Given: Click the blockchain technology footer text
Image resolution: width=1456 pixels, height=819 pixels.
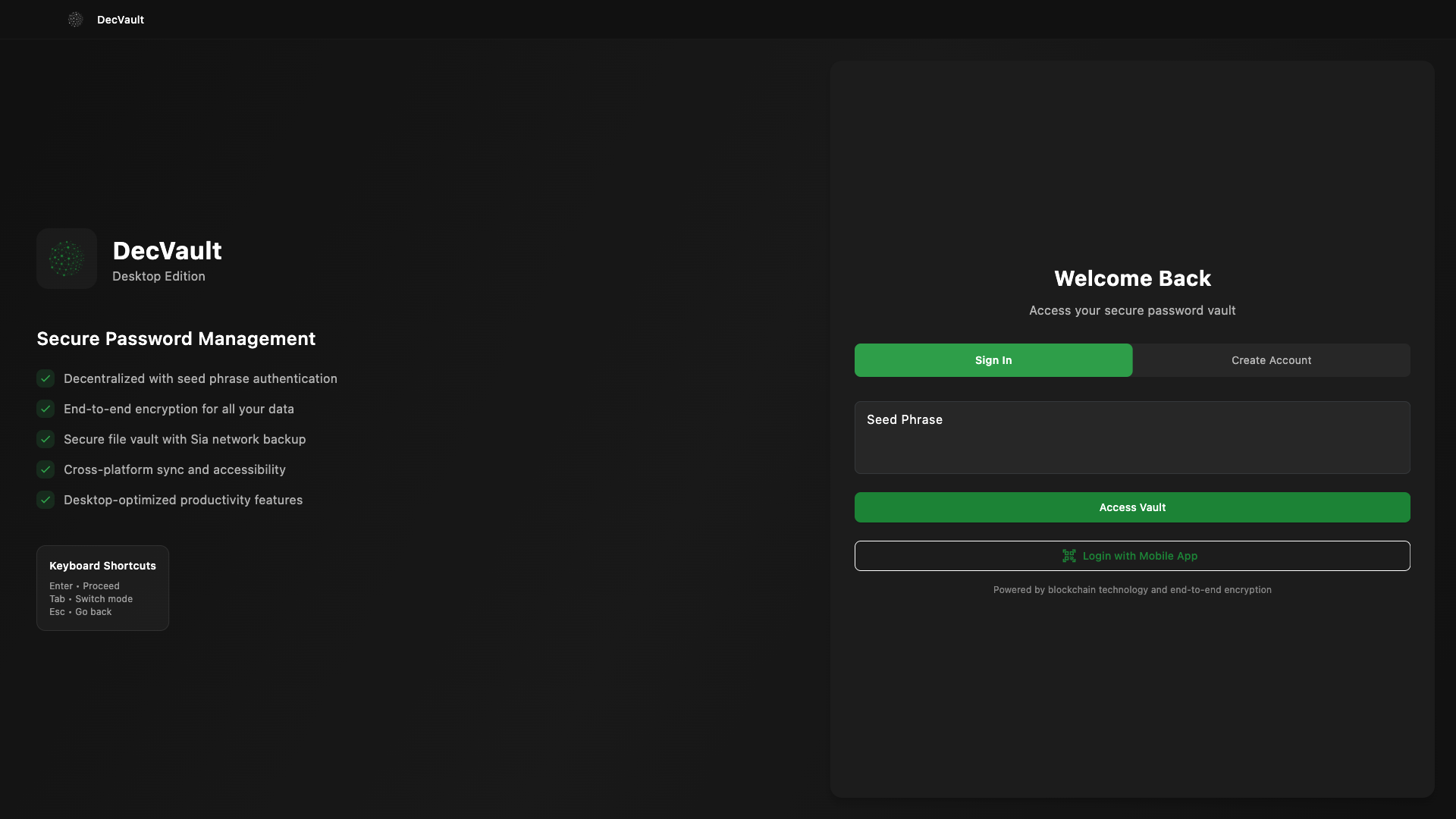Looking at the screenshot, I should click(1132, 589).
